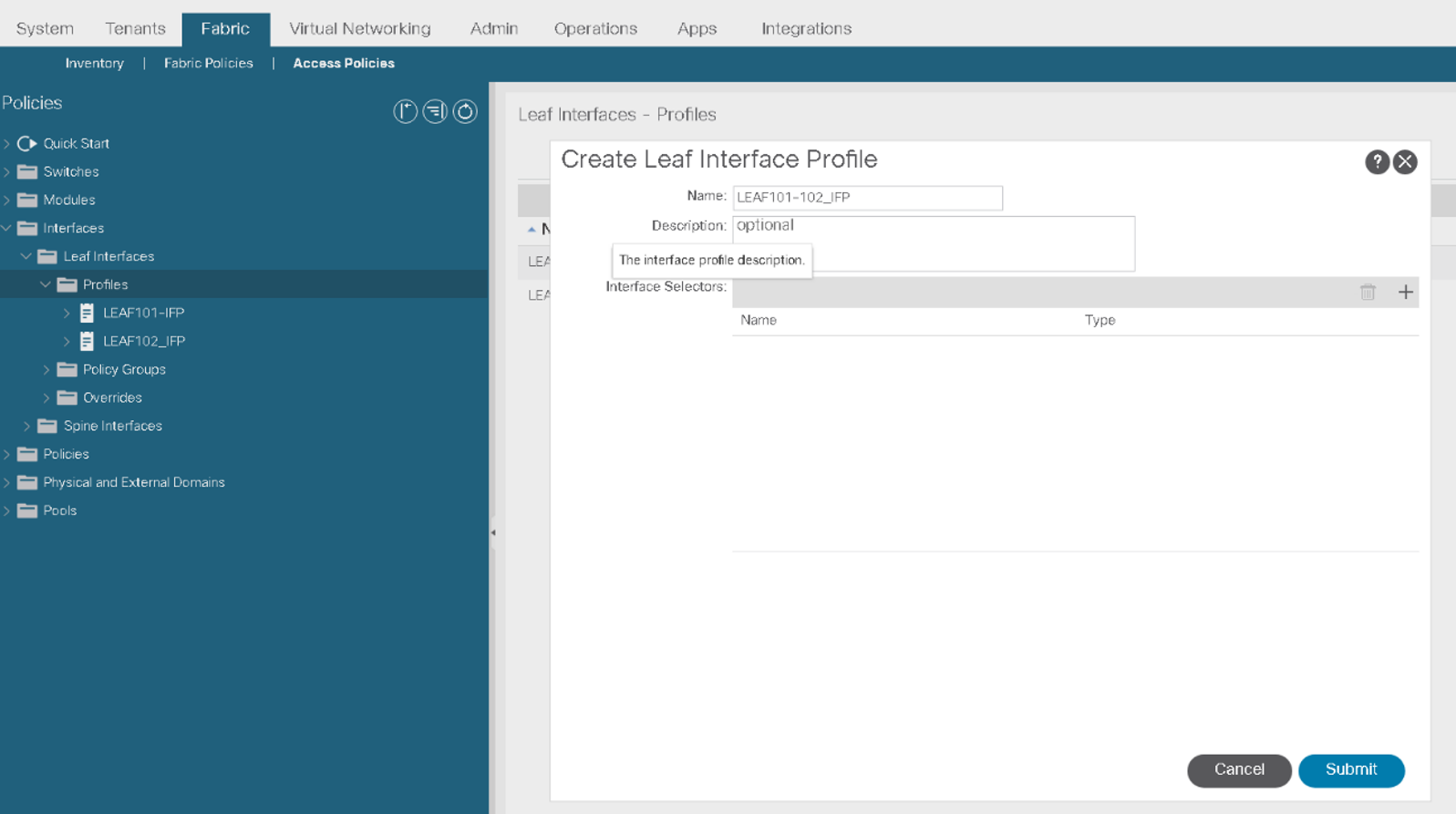The width and height of the screenshot is (1456, 814).
Task: Open help for Create Leaf Interface Profile
Action: coord(1377,161)
